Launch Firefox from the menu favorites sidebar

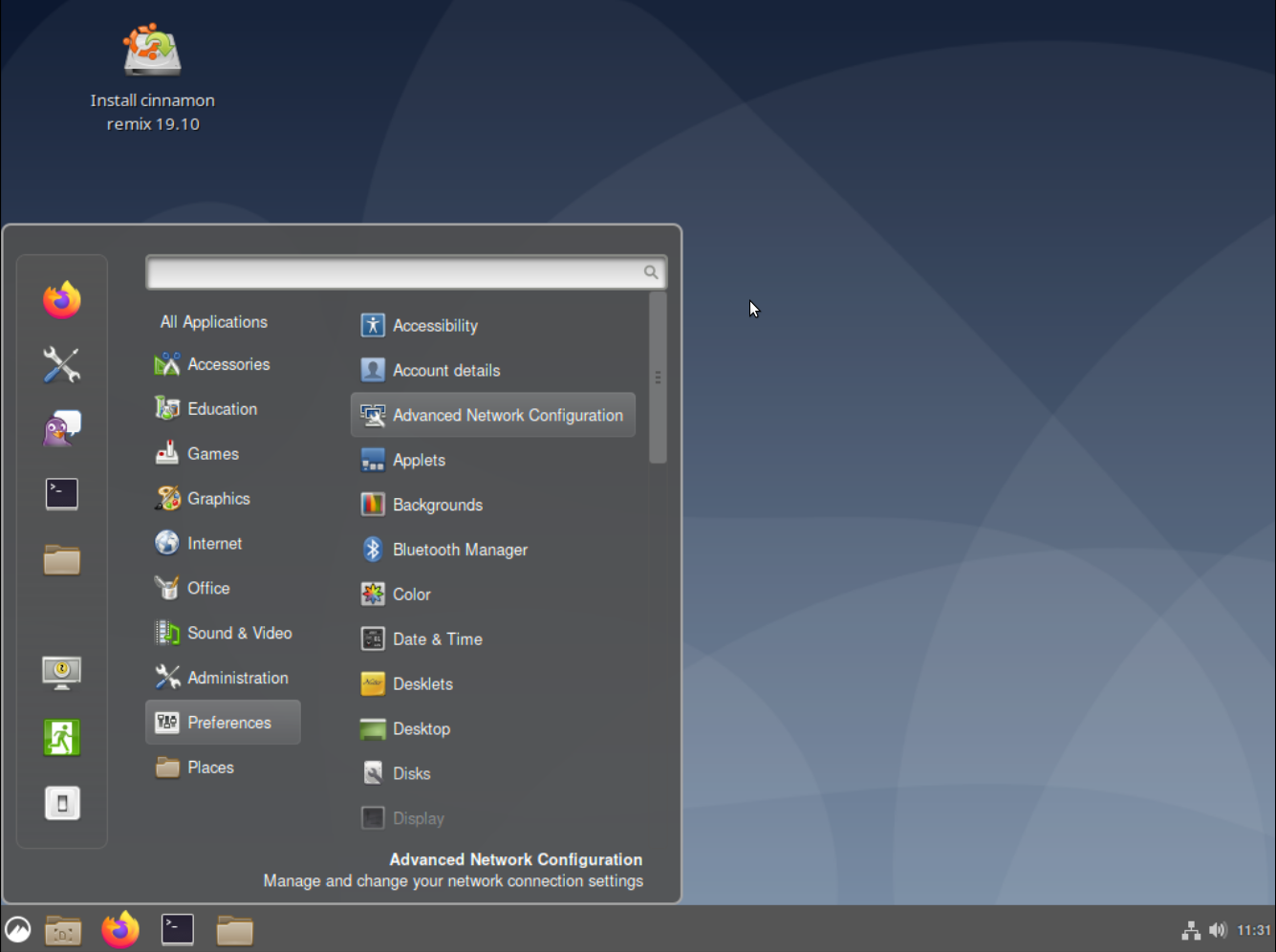[62, 300]
